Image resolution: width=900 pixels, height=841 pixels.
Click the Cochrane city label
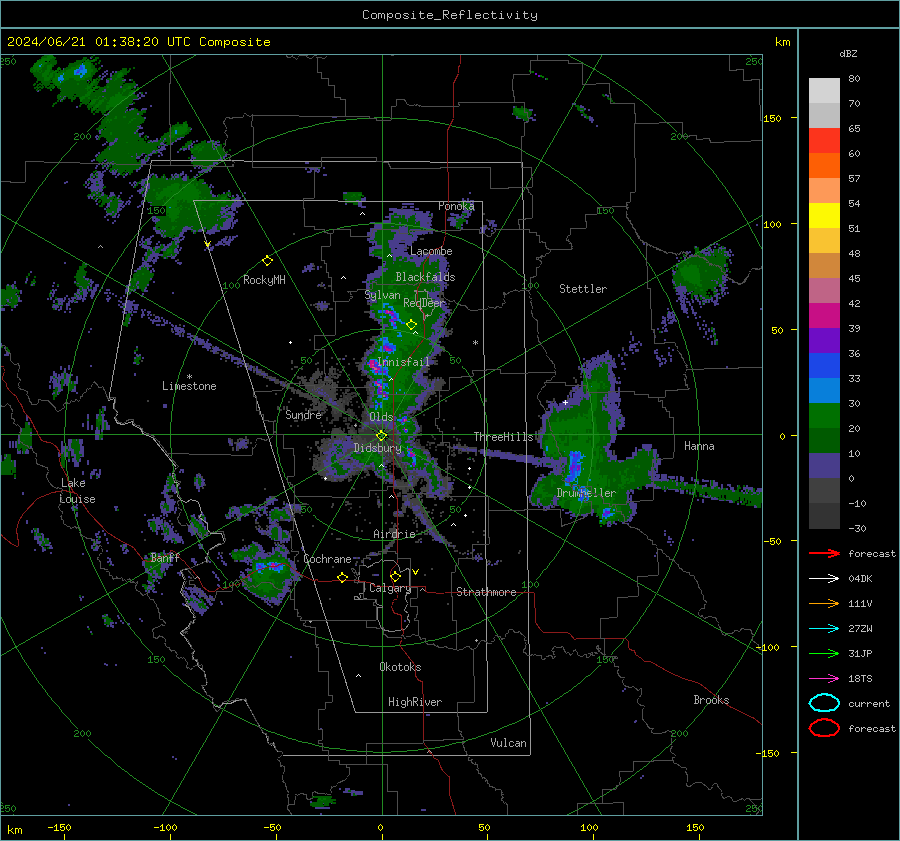pos(327,559)
